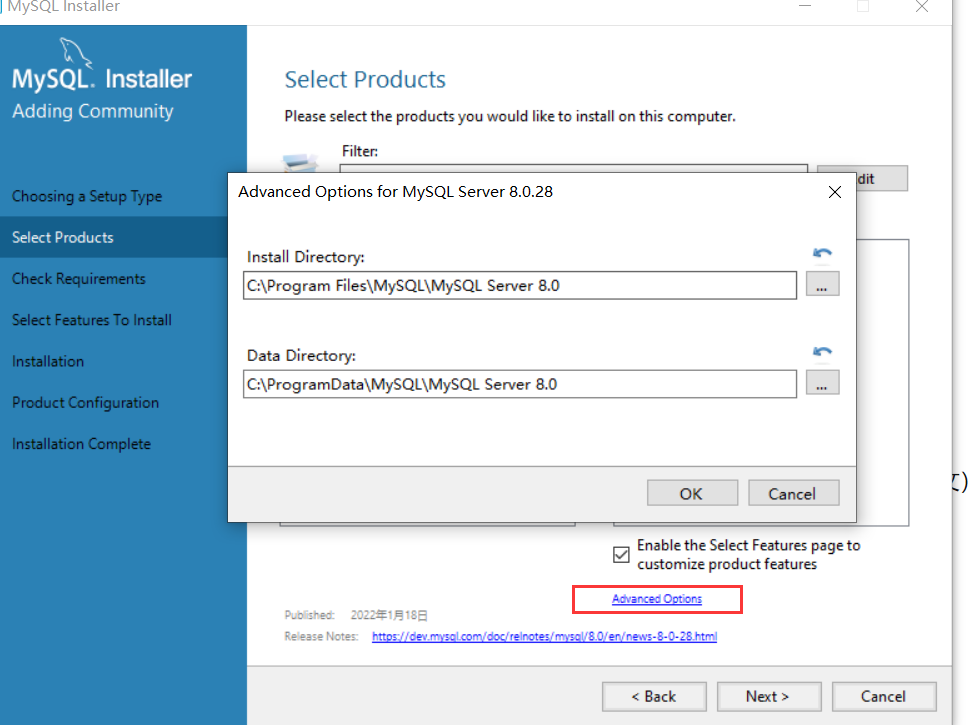Click inside the Install Directory path field
The image size is (970, 725).
point(520,285)
